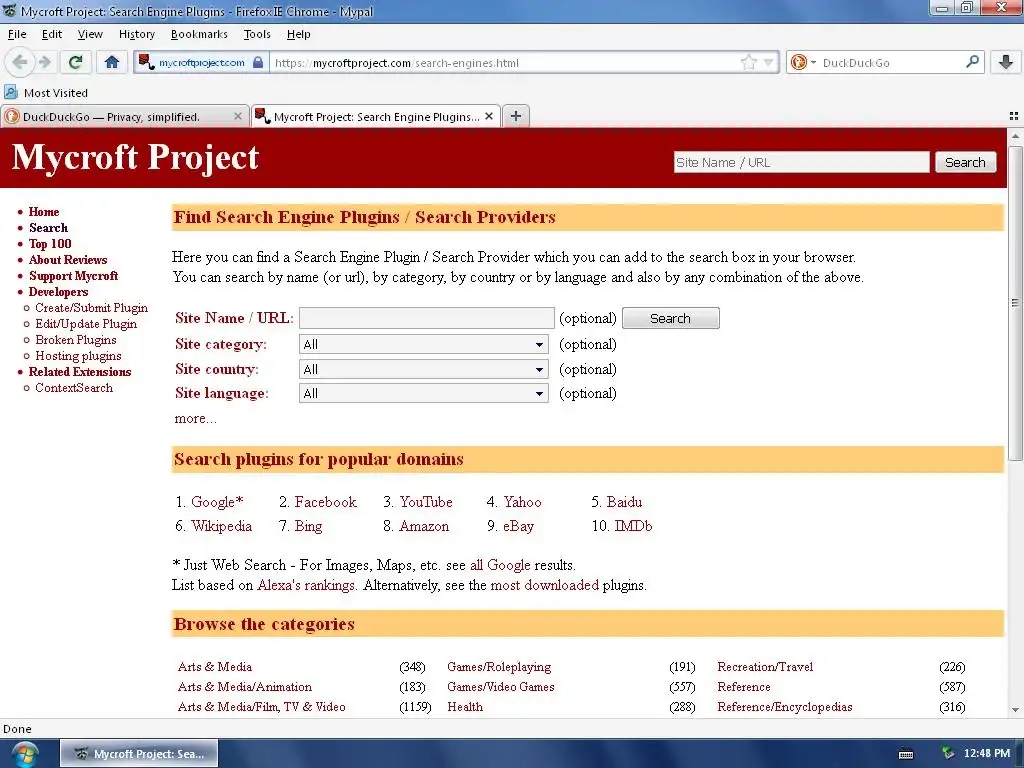
Task: Click the scrollbar down arrow
Action: tap(1015, 710)
